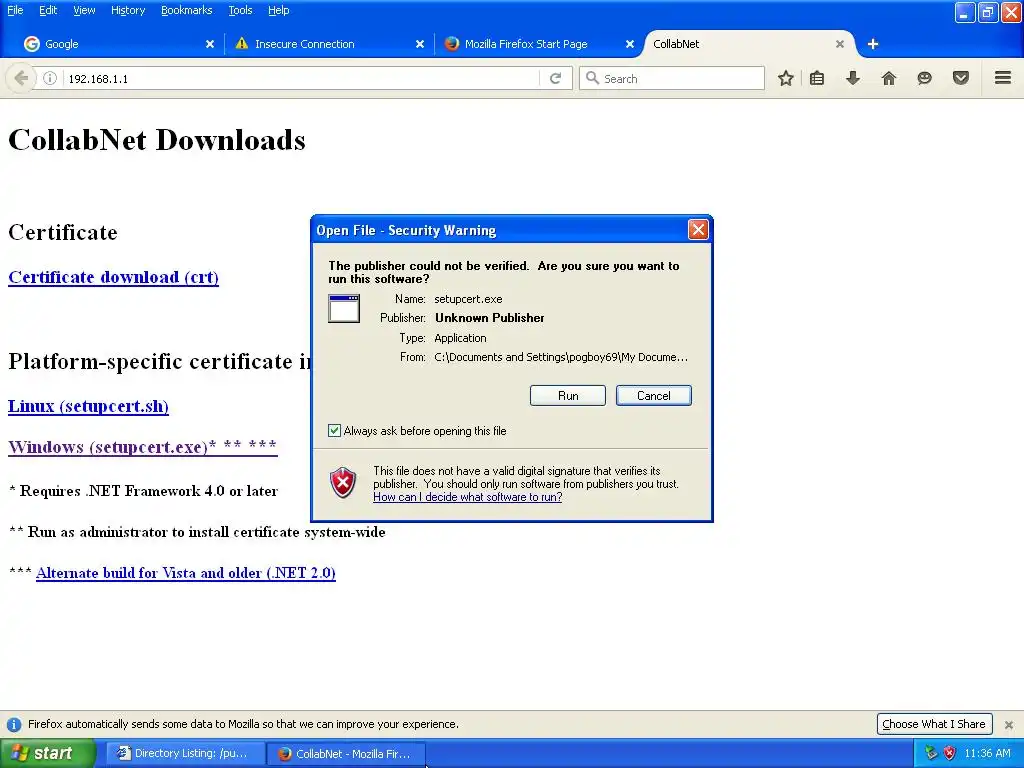The width and height of the screenshot is (1024, 768).
Task: Open the File menu
Action: pyautogui.click(x=15, y=10)
